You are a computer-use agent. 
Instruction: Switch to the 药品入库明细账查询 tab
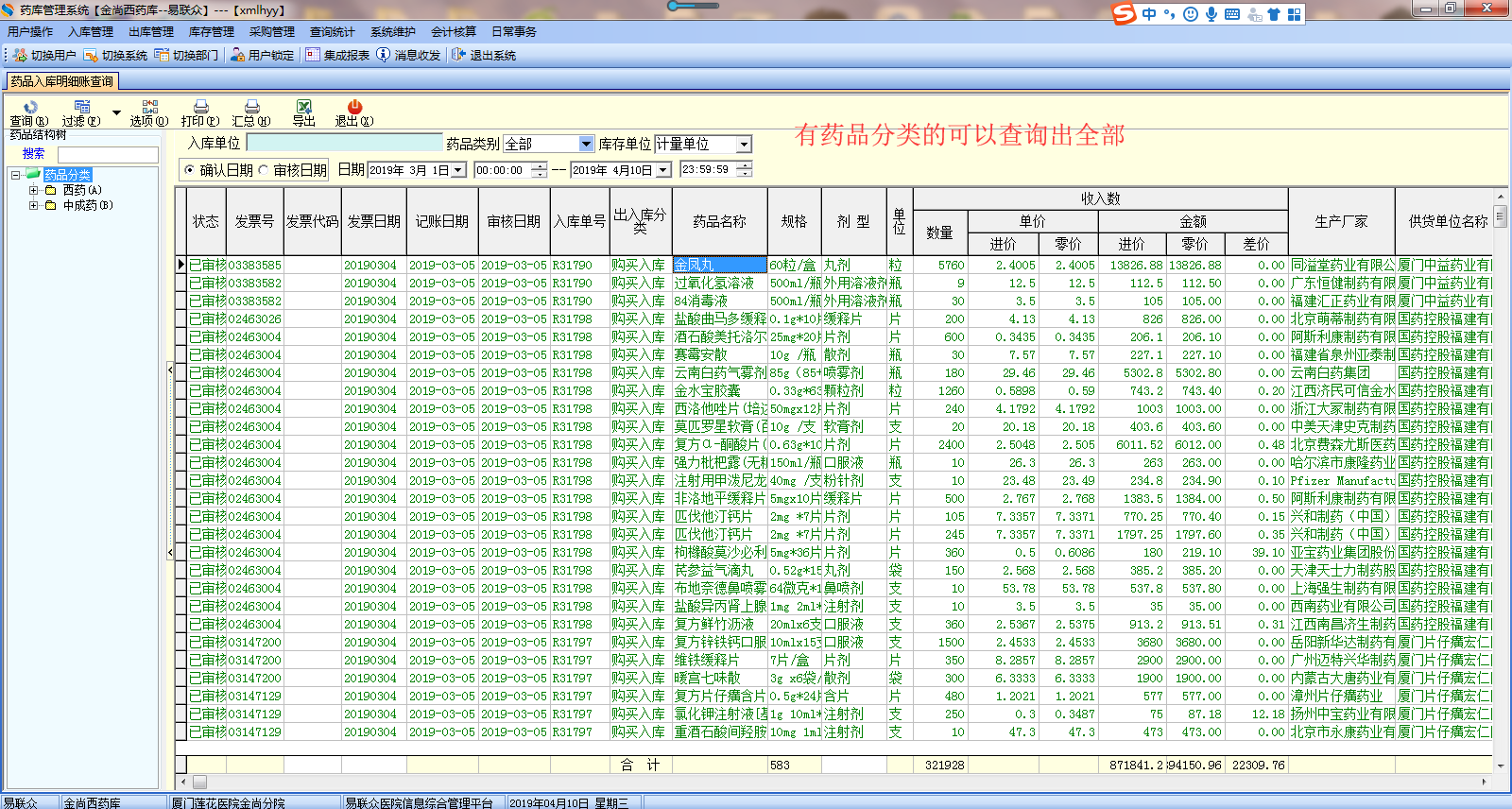tap(61, 81)
